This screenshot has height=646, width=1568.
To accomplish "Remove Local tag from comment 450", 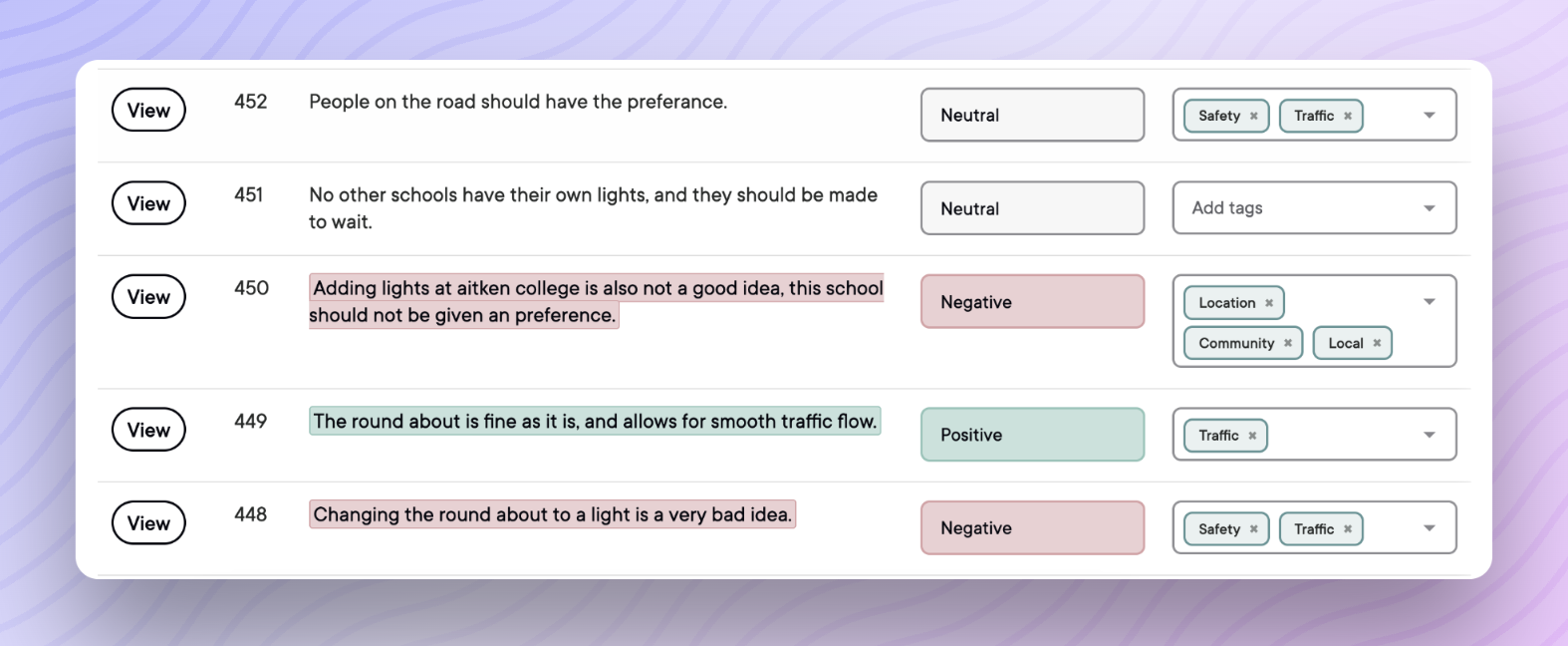I will click(x=1377, y=343).
